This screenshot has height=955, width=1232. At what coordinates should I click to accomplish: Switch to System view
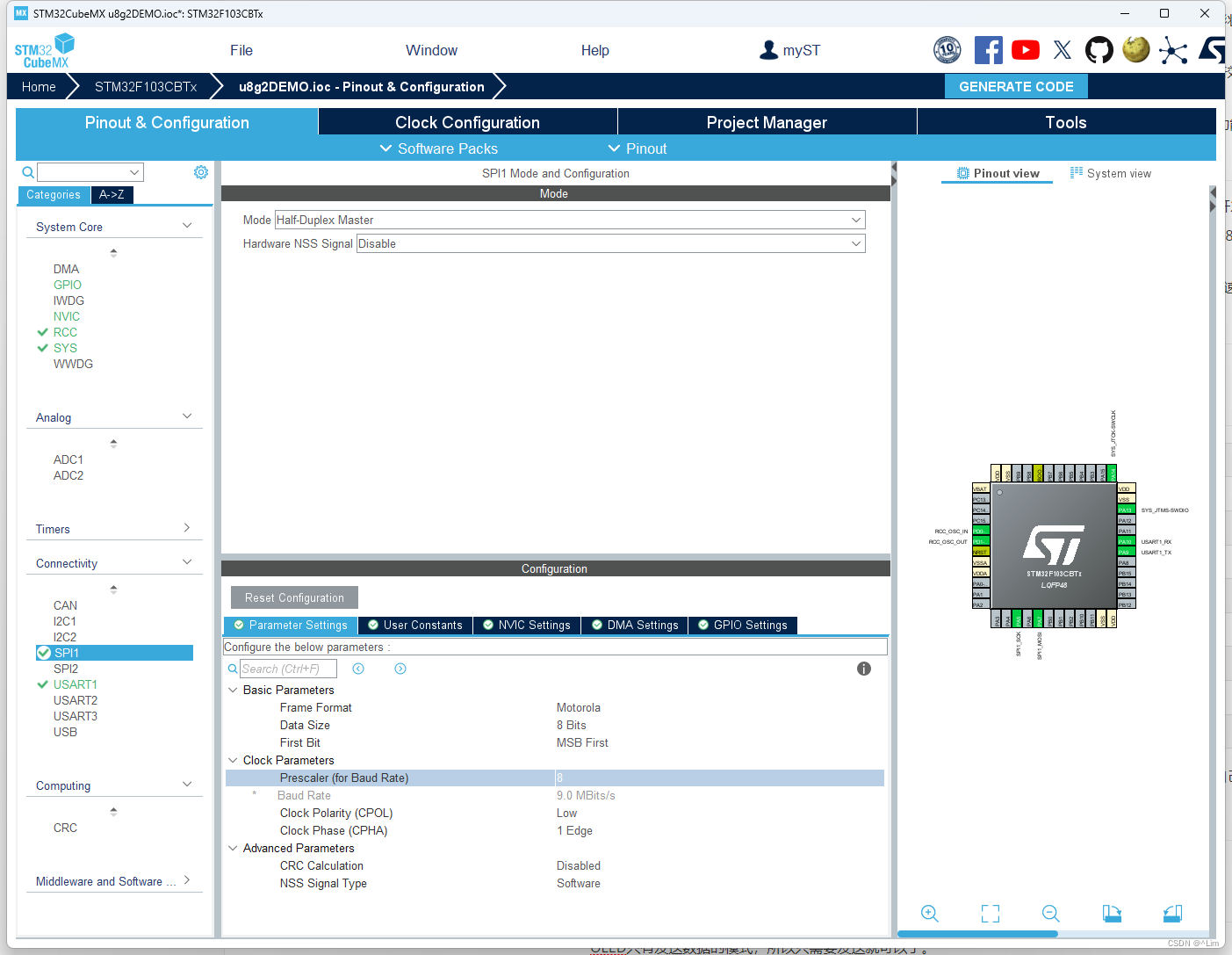pos(1110,173)
